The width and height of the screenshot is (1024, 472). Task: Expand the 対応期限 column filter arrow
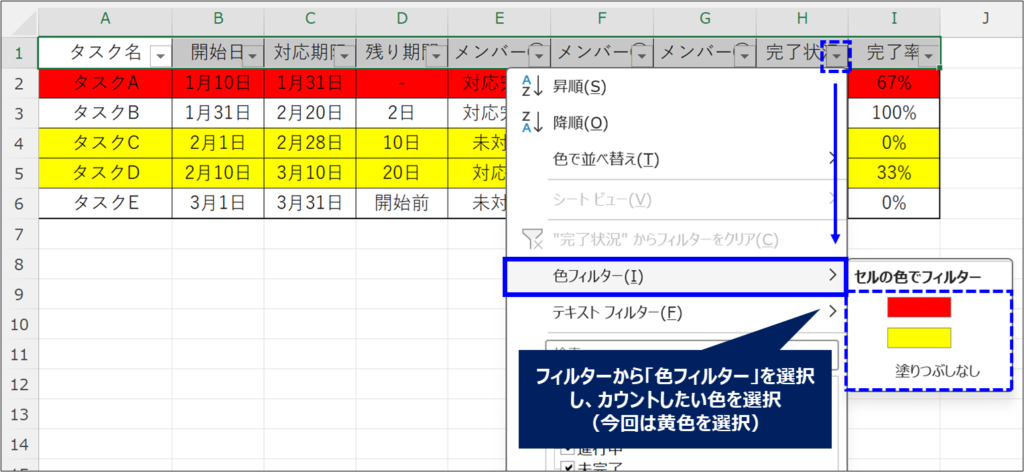point(342,54)
